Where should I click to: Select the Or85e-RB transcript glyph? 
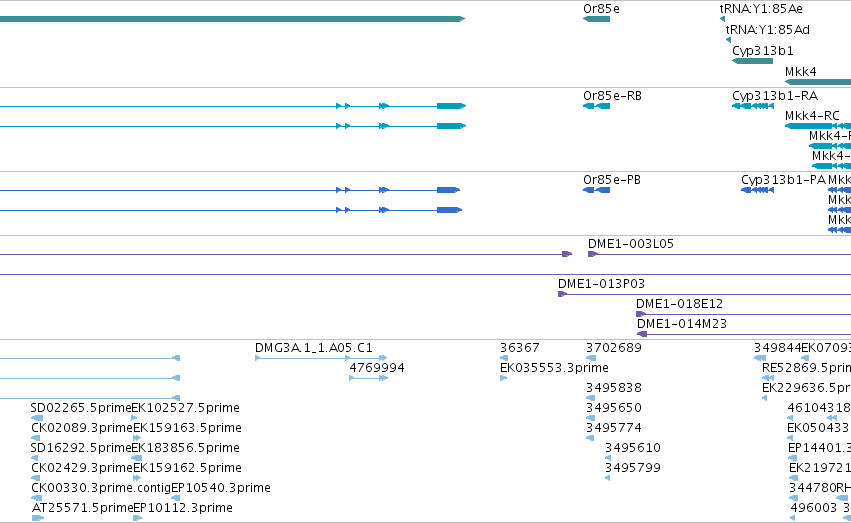pos(596,106)
